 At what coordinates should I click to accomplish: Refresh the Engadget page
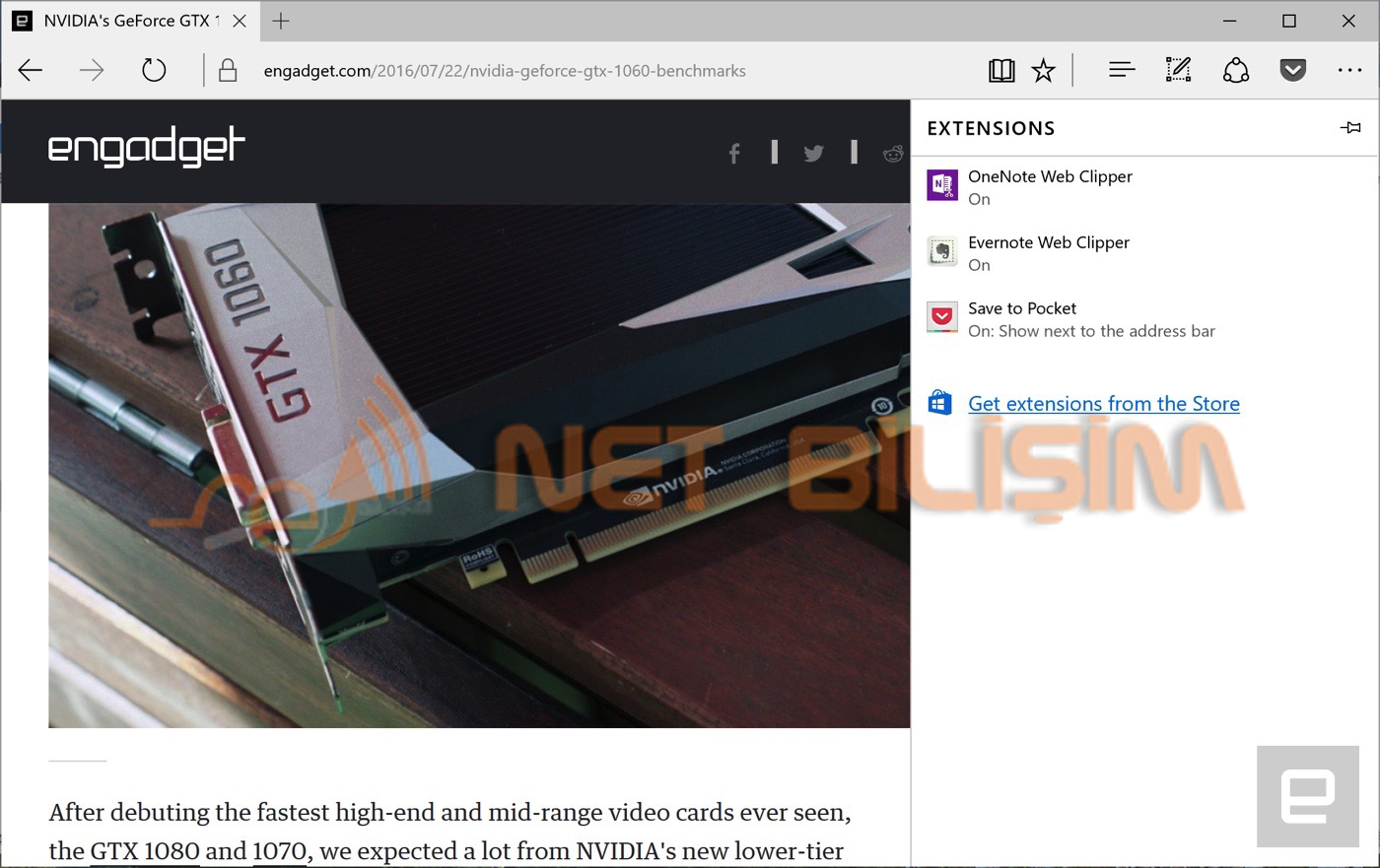coord(154,70)
